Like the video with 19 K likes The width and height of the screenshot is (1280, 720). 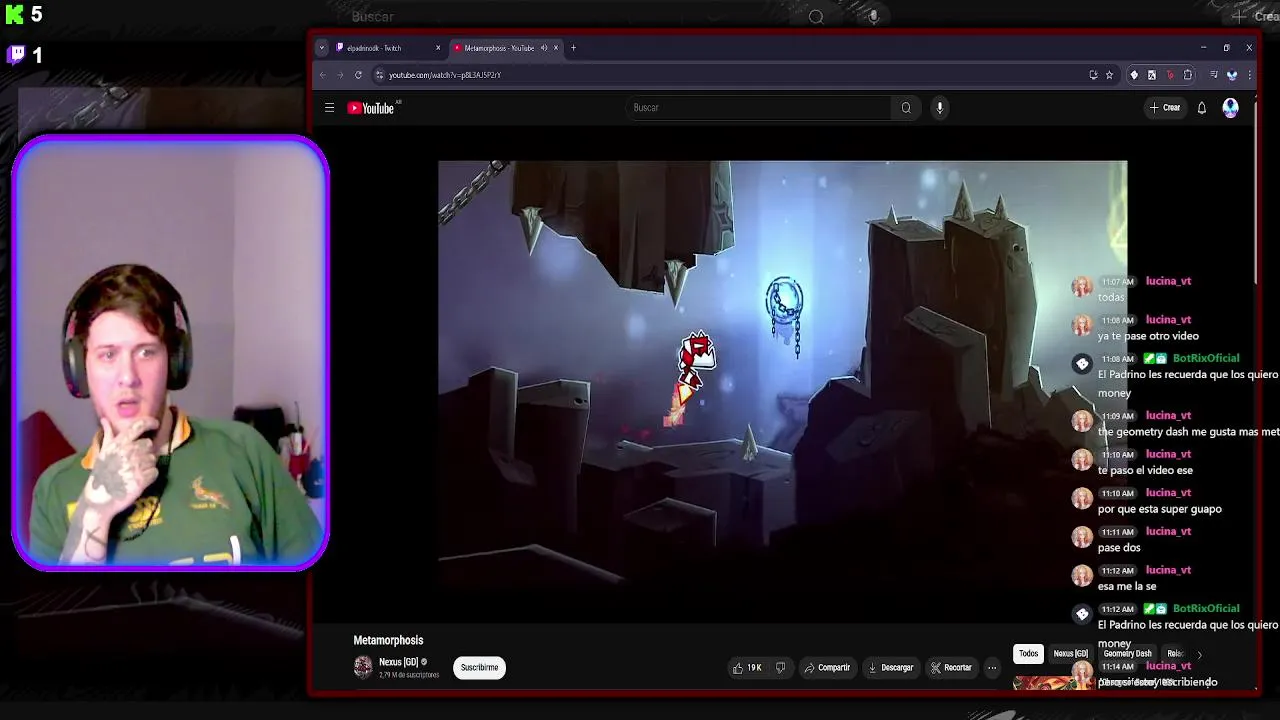tap(747, 668)
